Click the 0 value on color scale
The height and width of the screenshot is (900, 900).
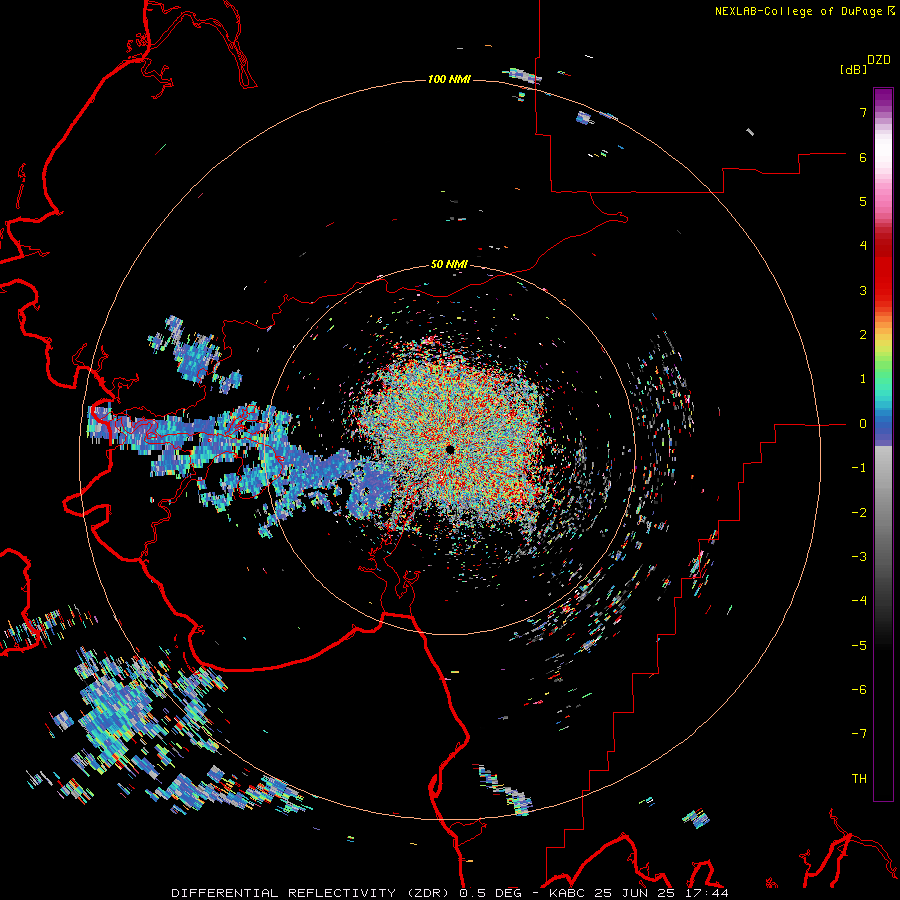point(863,424)
